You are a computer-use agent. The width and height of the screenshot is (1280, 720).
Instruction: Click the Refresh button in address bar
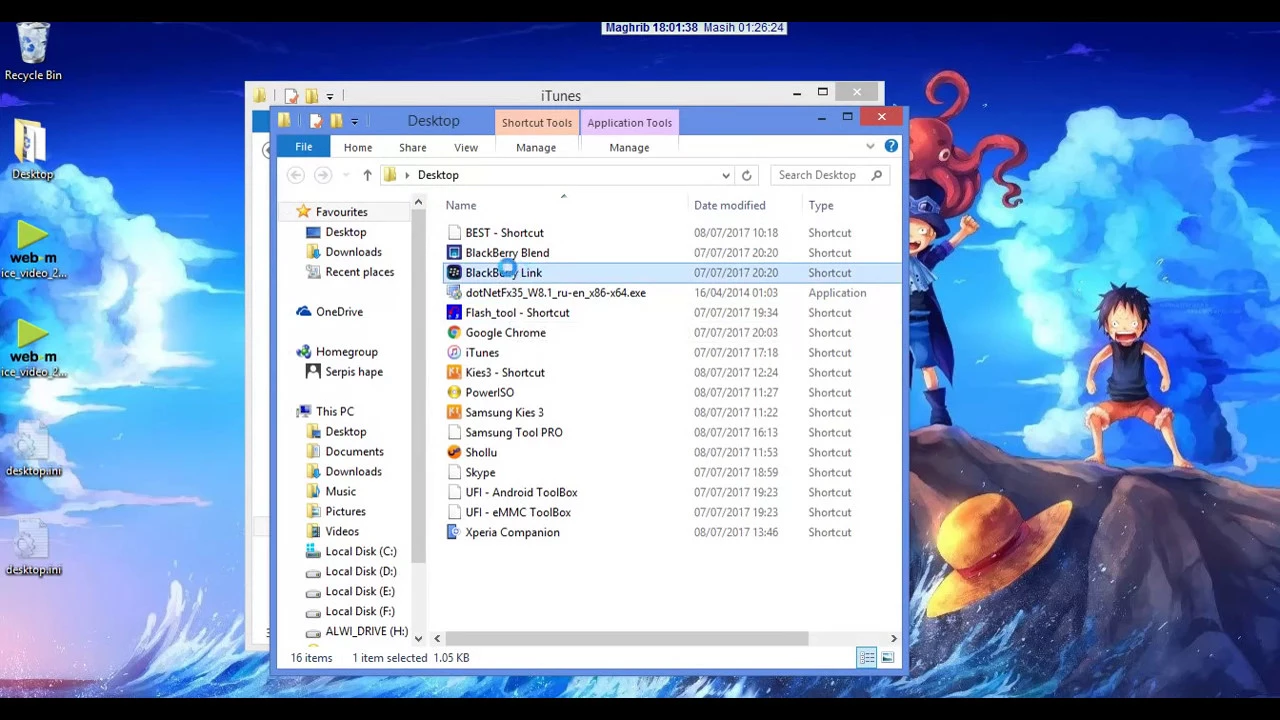[746, 175]
